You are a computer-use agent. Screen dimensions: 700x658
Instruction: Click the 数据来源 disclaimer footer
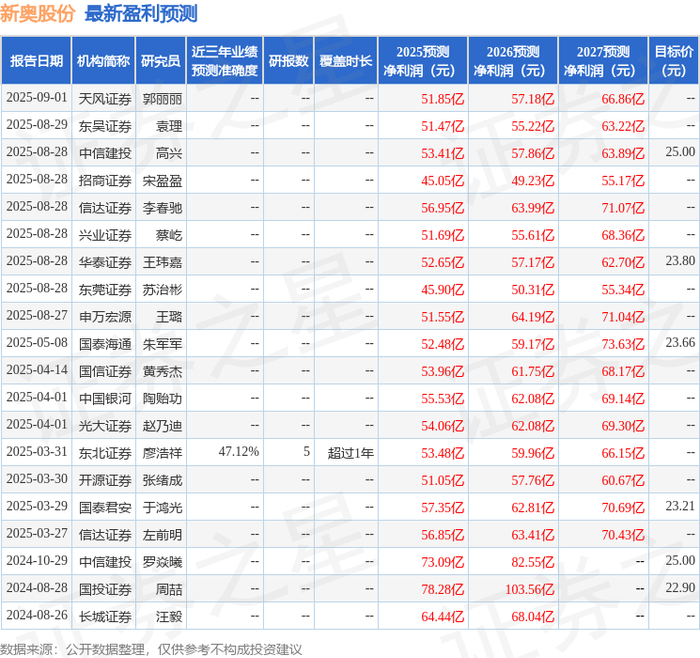click(151, 649)
